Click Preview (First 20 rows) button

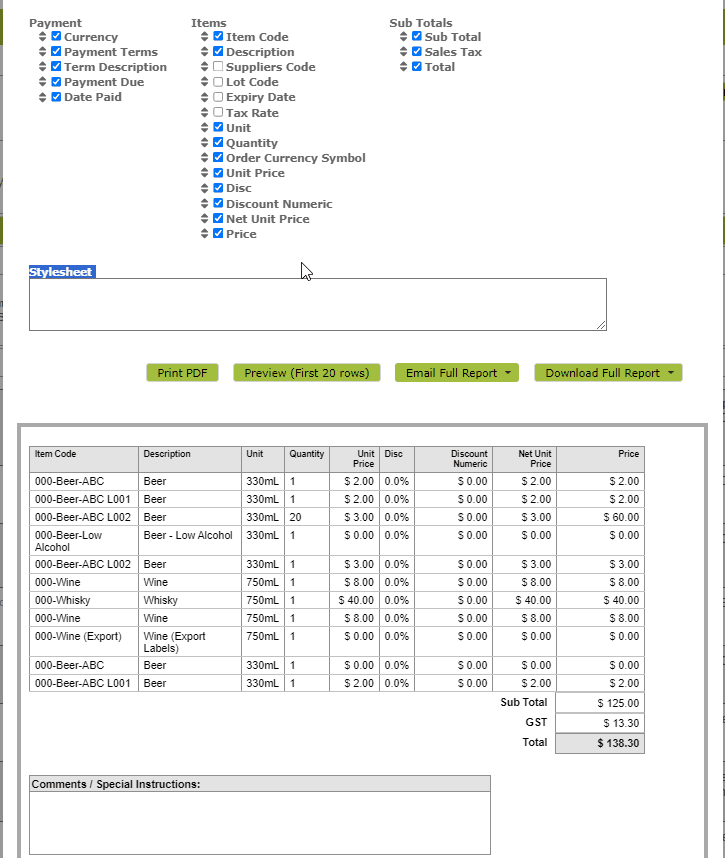[x=306, y=373]
